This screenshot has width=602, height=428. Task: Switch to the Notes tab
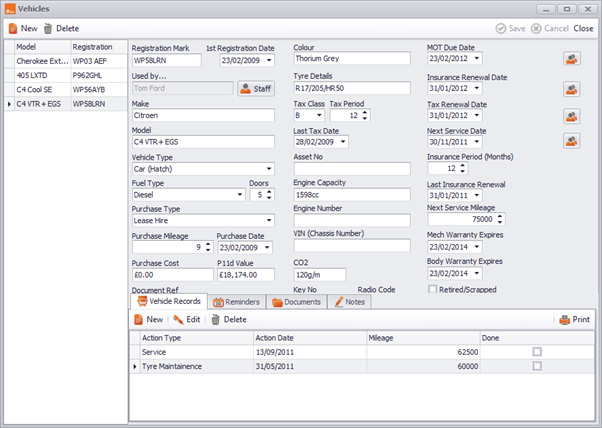tap(350, 302)
